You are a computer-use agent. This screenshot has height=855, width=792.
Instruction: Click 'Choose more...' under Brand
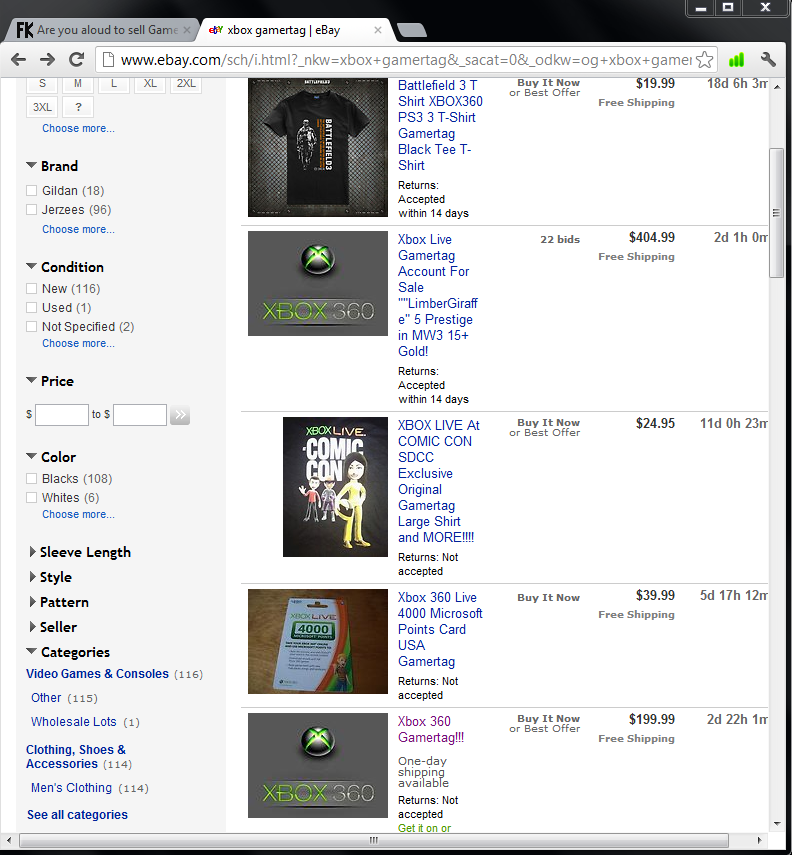coord(79,230)
